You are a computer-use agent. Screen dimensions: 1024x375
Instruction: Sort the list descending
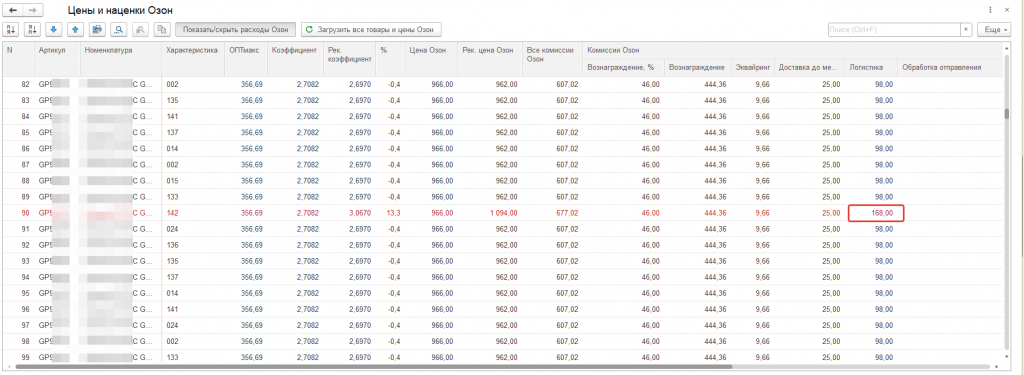pos(33,29)
